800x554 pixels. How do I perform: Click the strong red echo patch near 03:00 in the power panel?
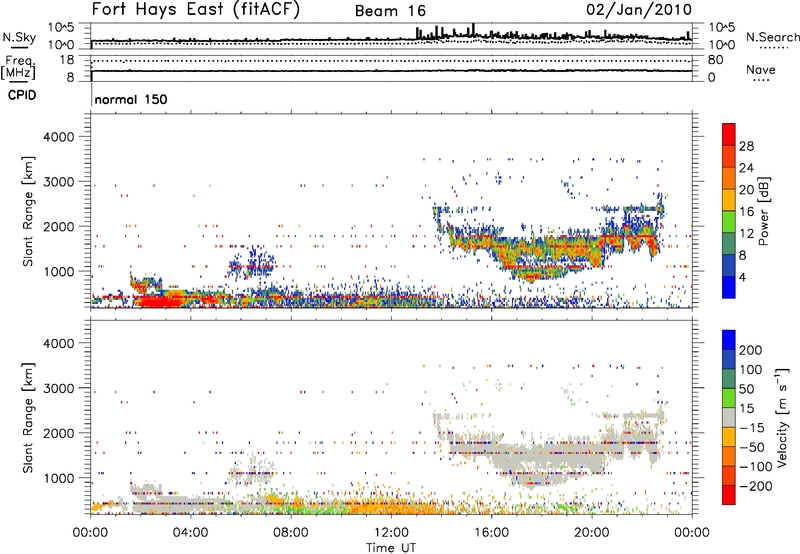click(159, 301)
